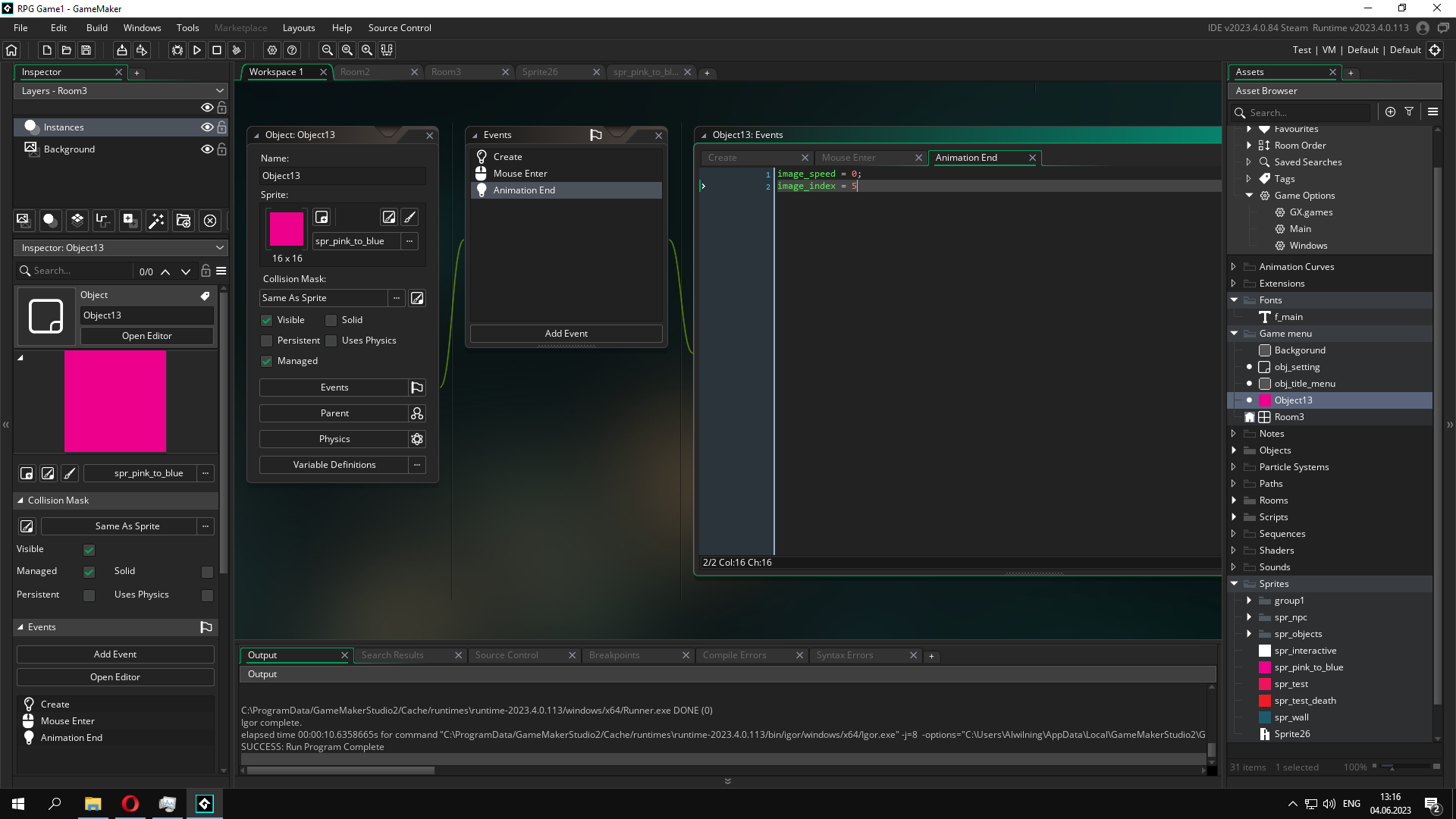Click the Home start page icon
1456x819 pixels.
[x=11, y=50]
